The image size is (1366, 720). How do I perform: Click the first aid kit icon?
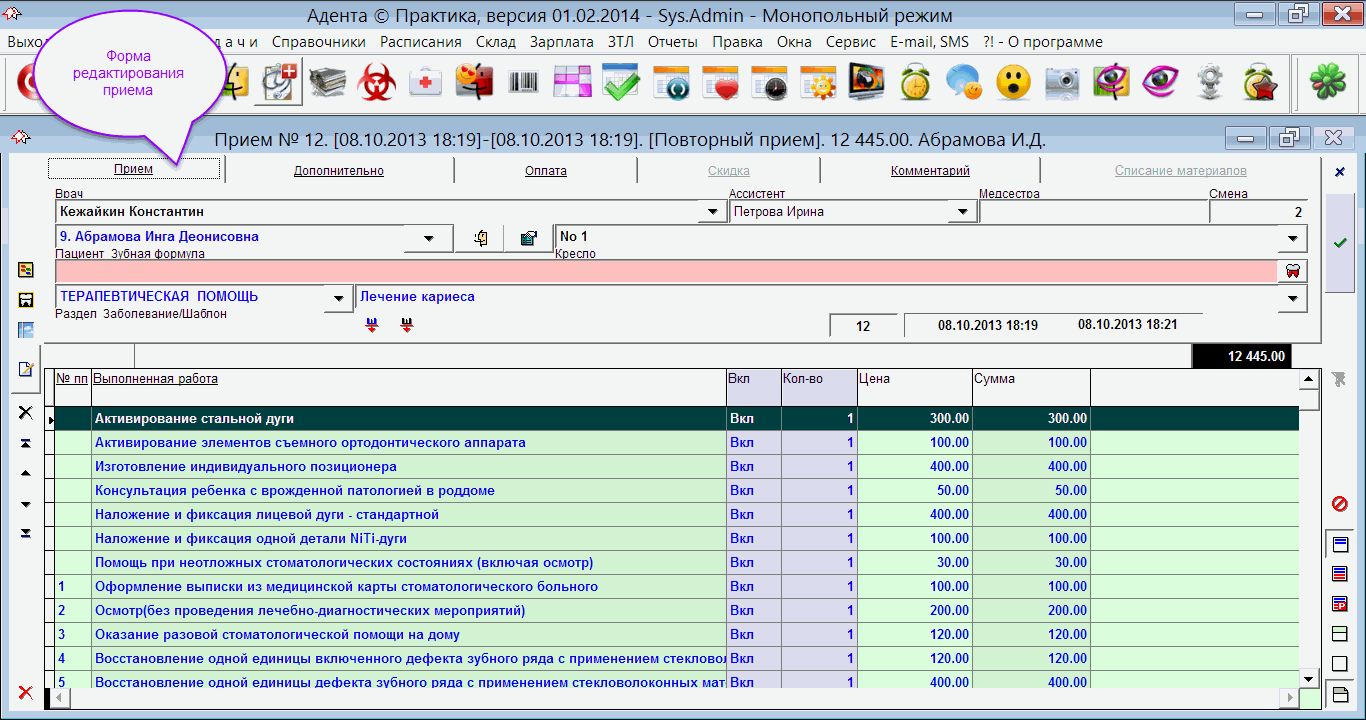click(x=426, y=82)
